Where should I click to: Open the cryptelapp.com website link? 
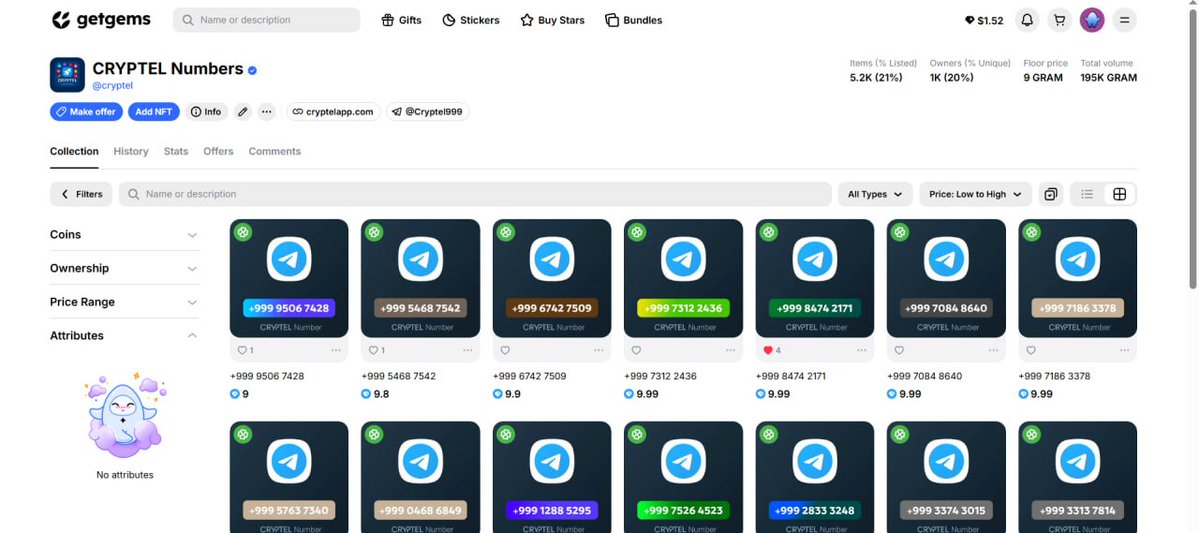tap(333, 112)
